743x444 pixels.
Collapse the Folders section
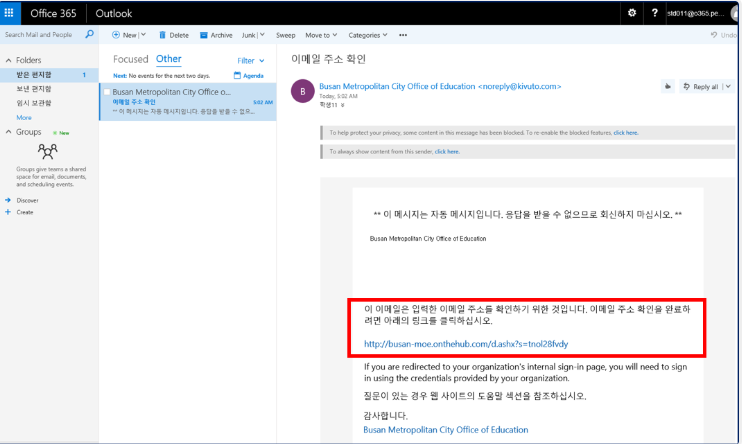point(7,61)
